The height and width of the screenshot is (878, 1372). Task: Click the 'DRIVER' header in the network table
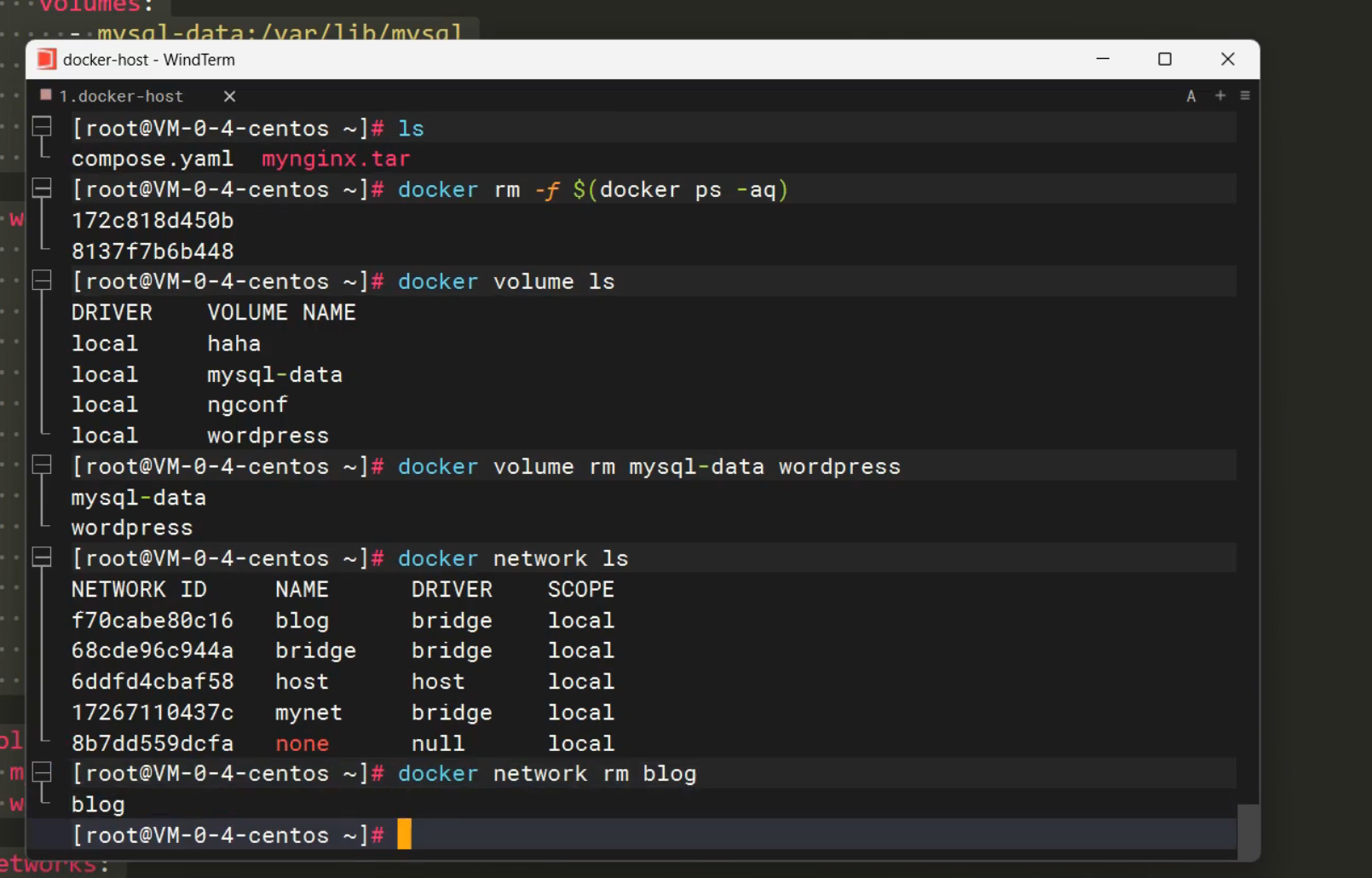452,589
